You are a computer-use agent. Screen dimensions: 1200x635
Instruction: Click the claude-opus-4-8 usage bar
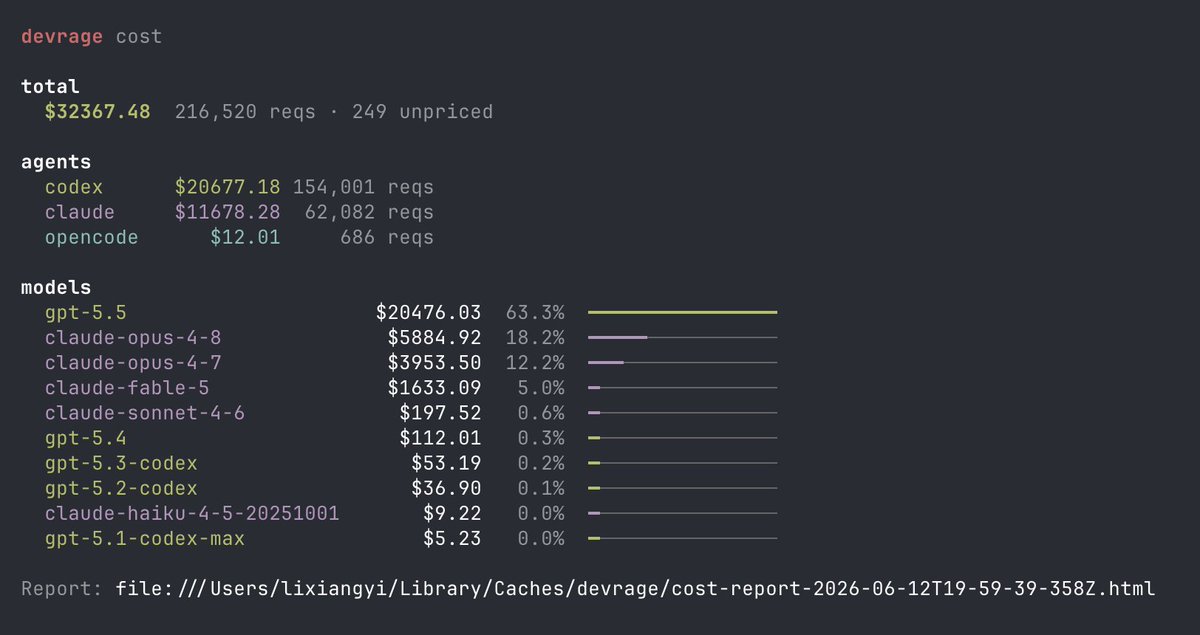682,338
